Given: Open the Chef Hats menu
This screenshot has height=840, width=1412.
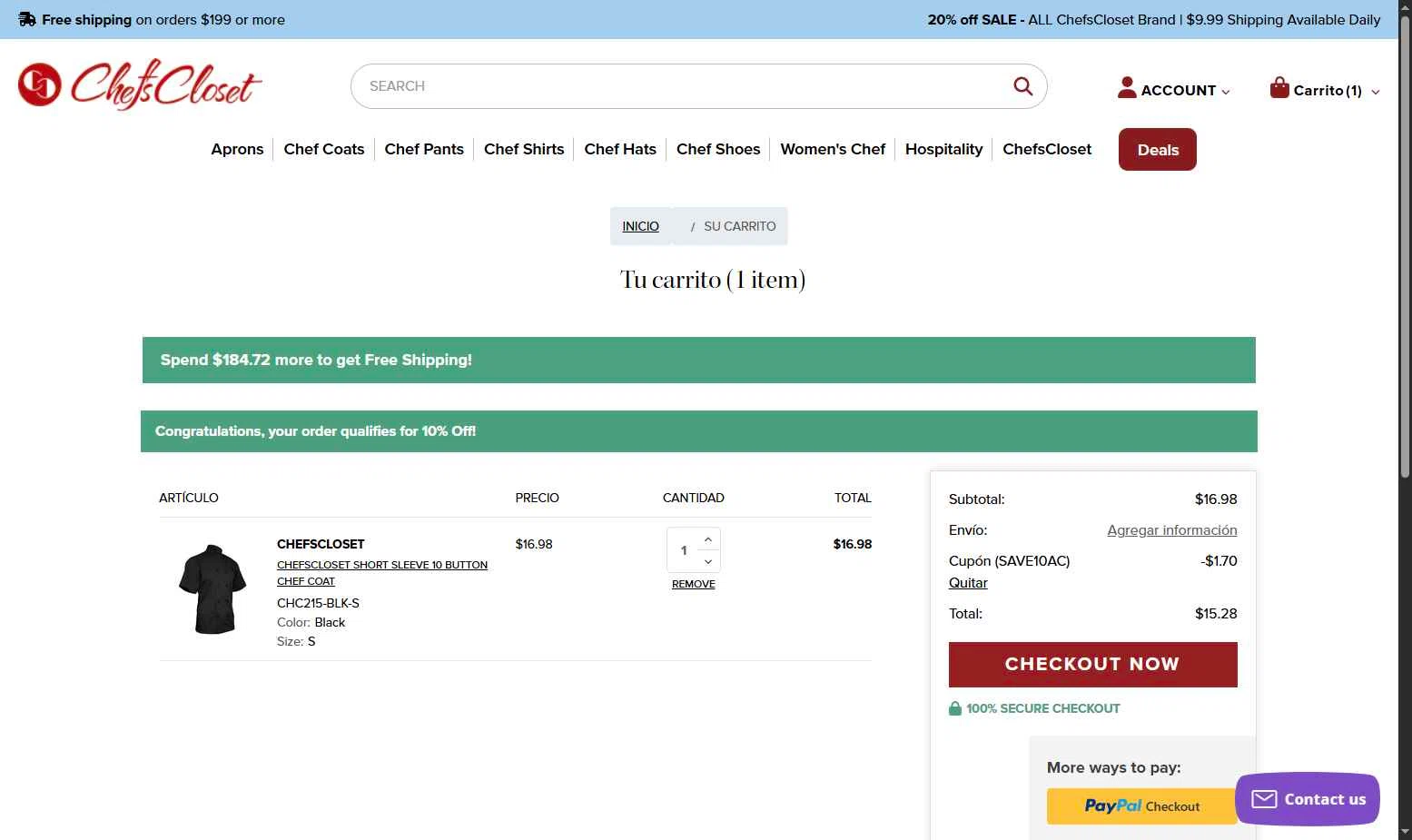Looking at the screenshot, I should tap(620, 149).
